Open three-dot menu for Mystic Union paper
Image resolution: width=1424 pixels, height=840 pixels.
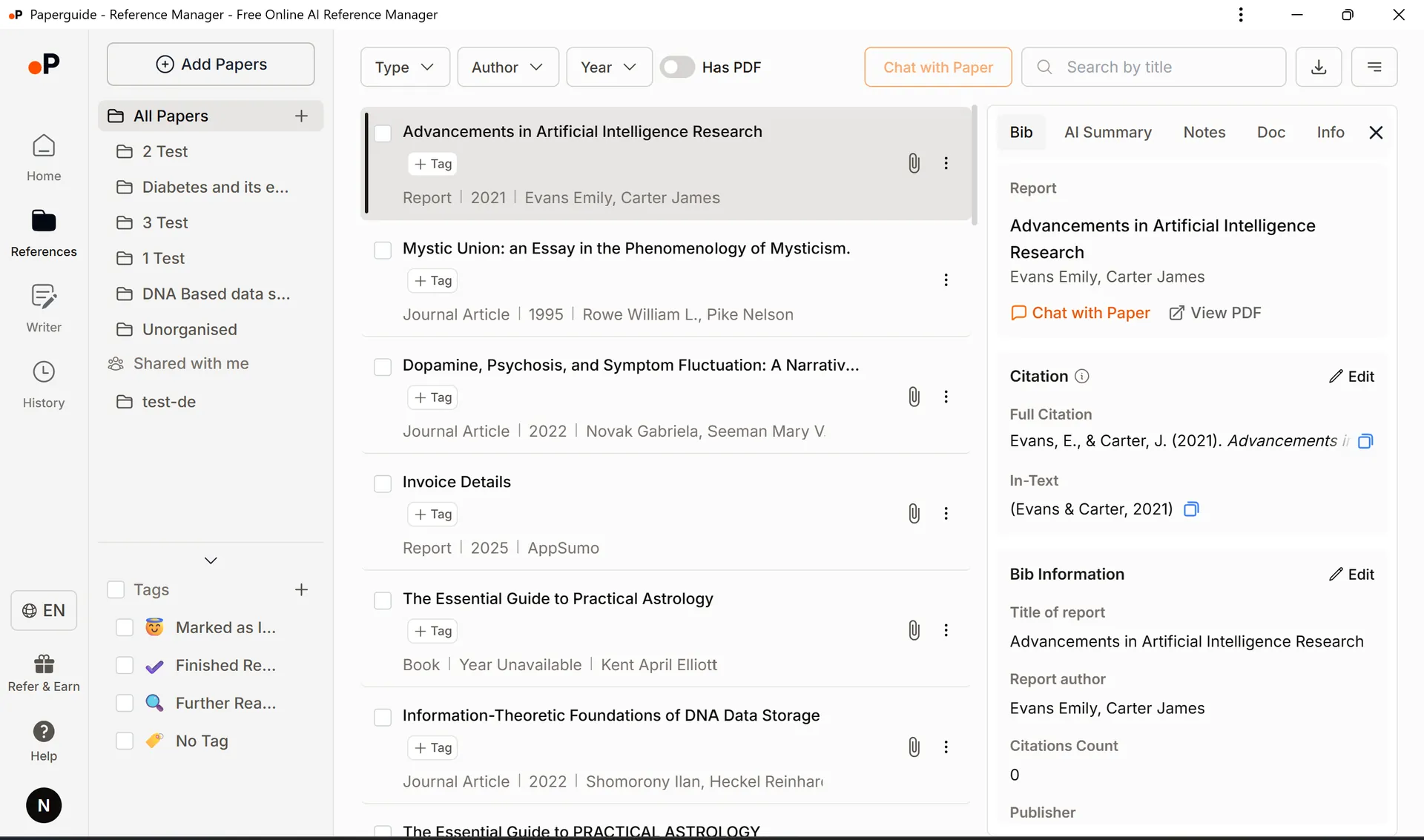coord(946,280)
